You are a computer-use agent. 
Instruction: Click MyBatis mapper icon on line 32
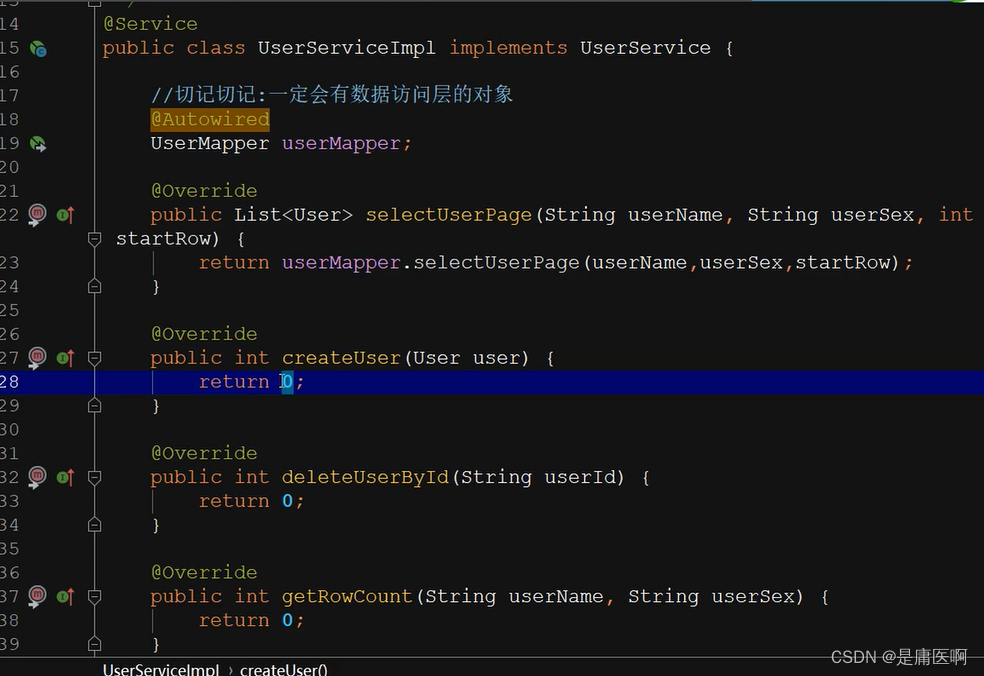[x=37, y=478]
